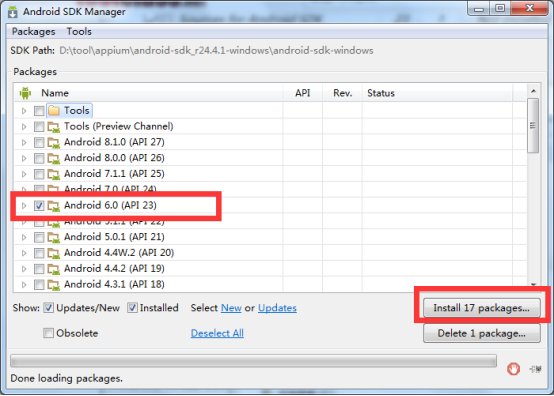Click the green Android robot header icon
The width and height of the screenshot is (554, 396).
click(x=25, y=93)
